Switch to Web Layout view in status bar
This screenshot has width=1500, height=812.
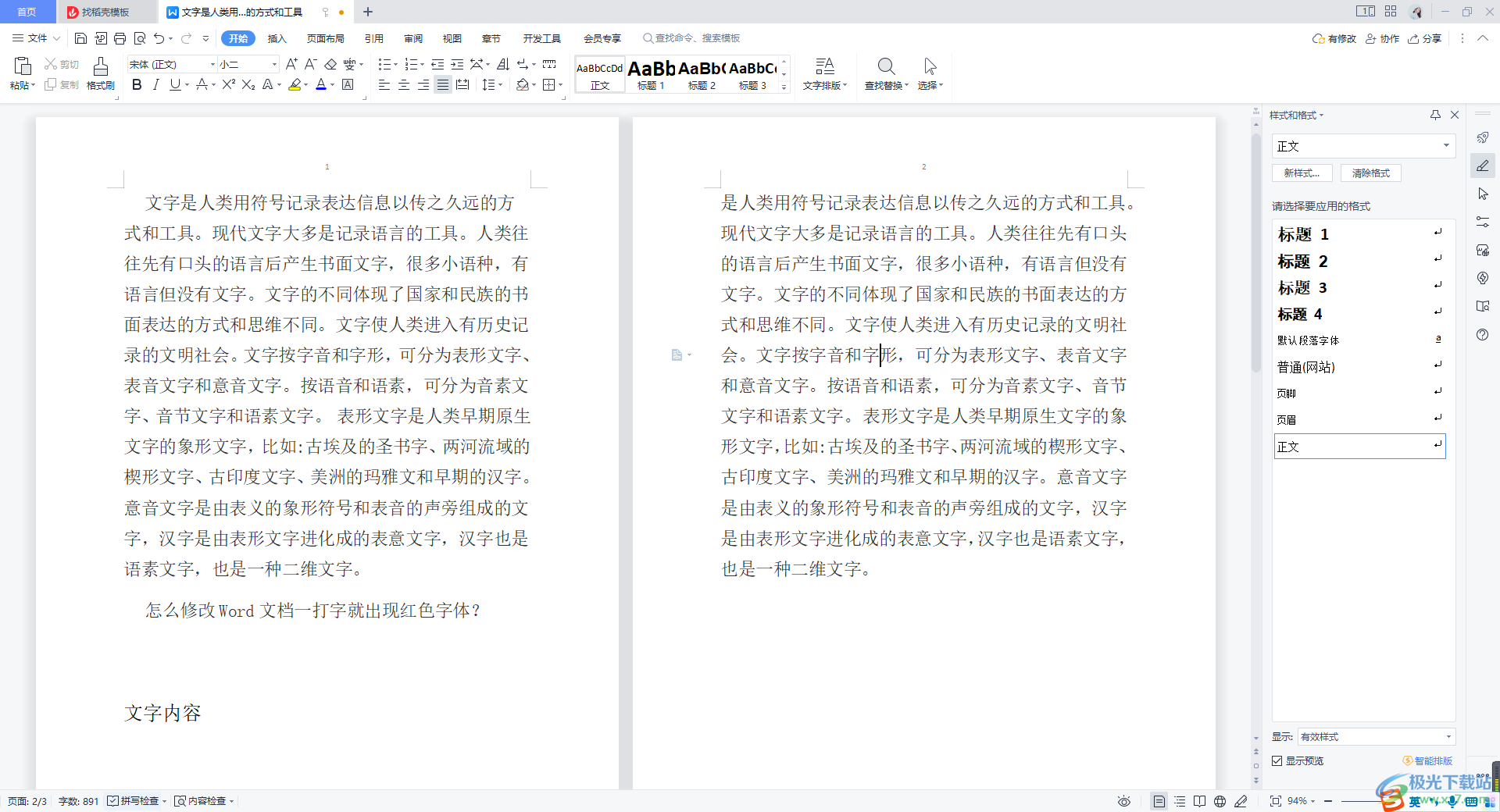[1220, 801]
